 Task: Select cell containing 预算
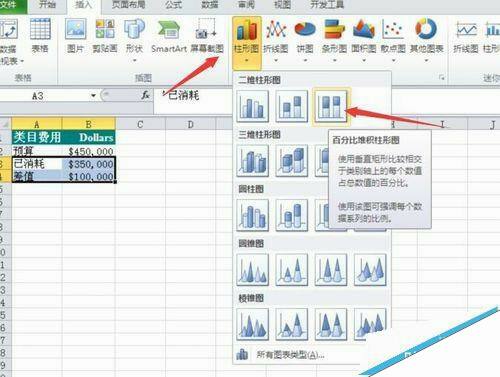37,151
